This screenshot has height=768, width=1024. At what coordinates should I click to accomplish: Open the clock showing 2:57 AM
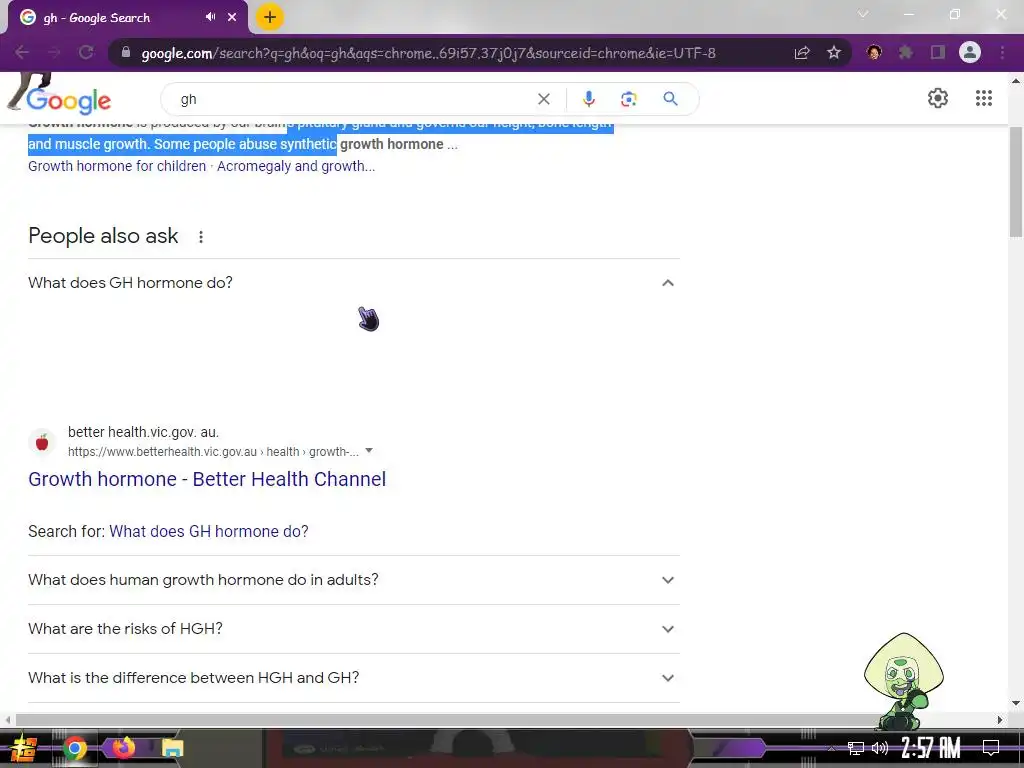coord(931,748)
